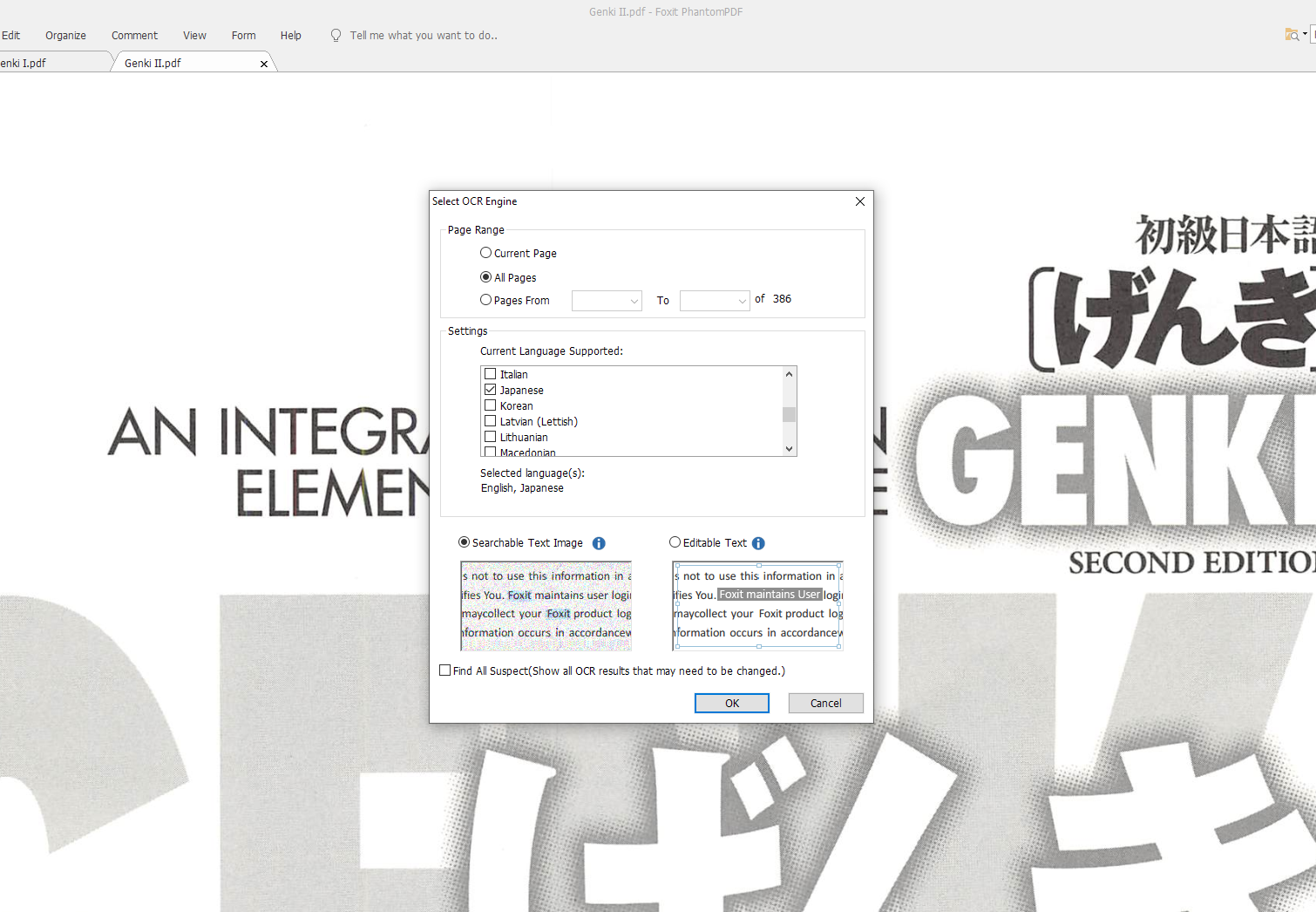Screen dimensions: 1316x912
Task: Click the 'Current Language Supported:' label
Action: tap(552, 351)
